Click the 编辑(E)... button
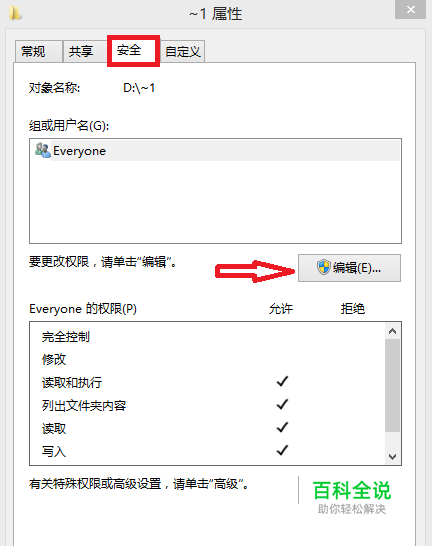The height and width of the screenshot is (546, 432). coord(349,268)
